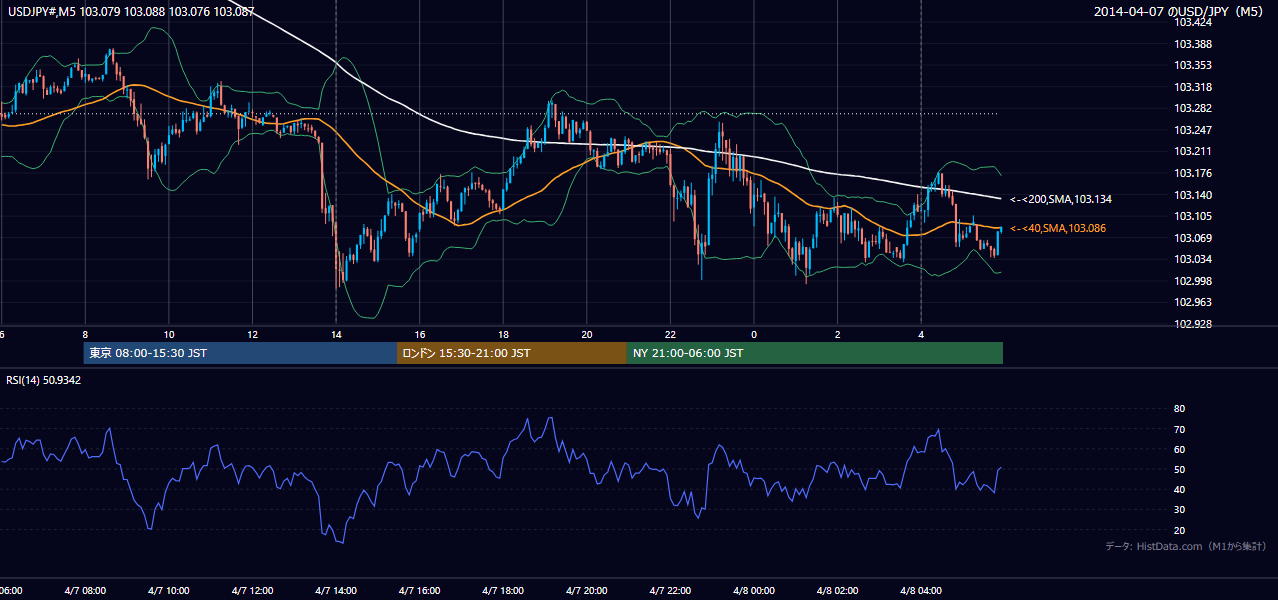Click the RSI scale value 40

1179,489
